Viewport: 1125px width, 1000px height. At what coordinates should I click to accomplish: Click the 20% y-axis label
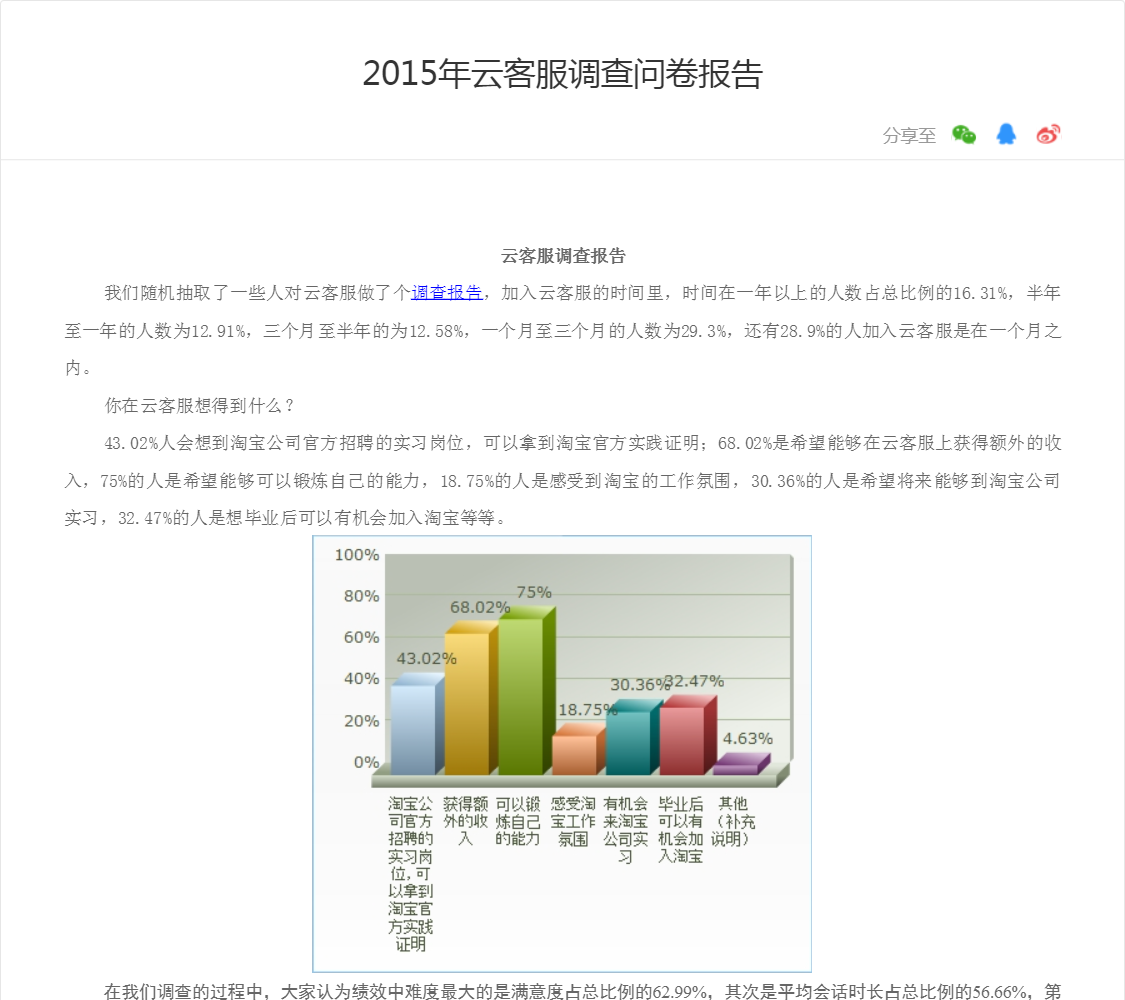click(x=361, y=720)
